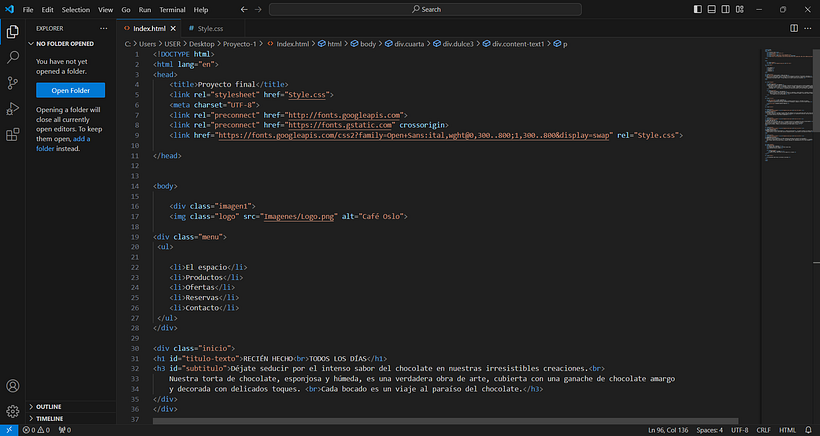Click line number 19 in gutter
The width and height of the screenshot is (820, 436).
135,237
